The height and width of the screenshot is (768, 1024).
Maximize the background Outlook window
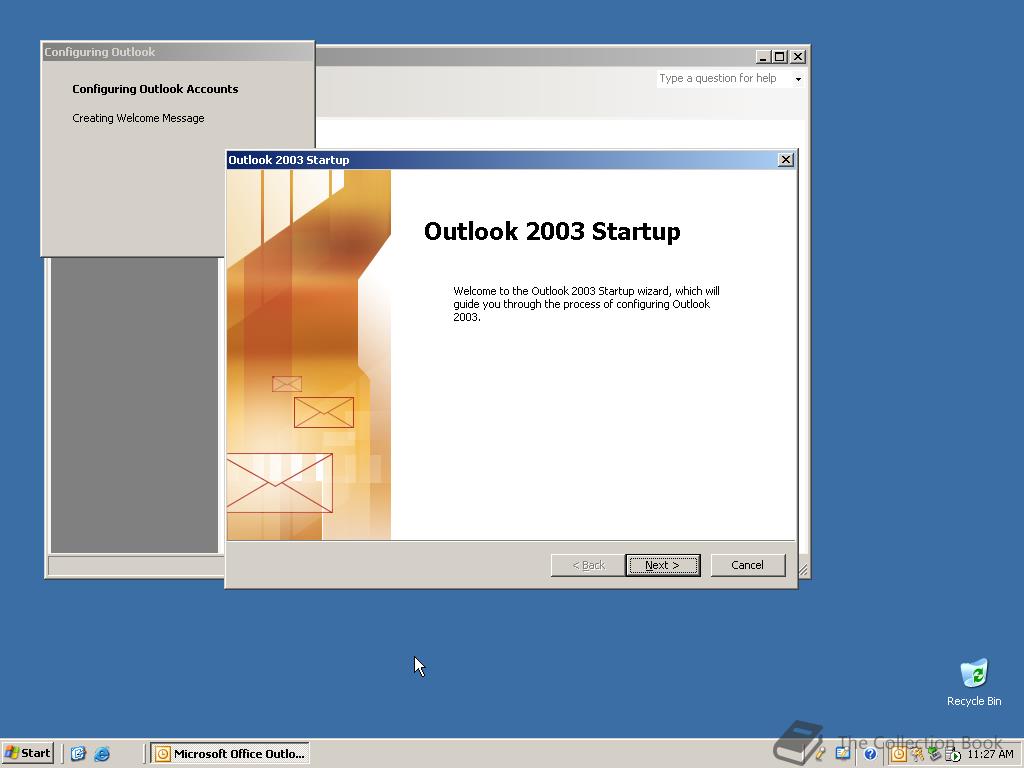coord(779,57)
